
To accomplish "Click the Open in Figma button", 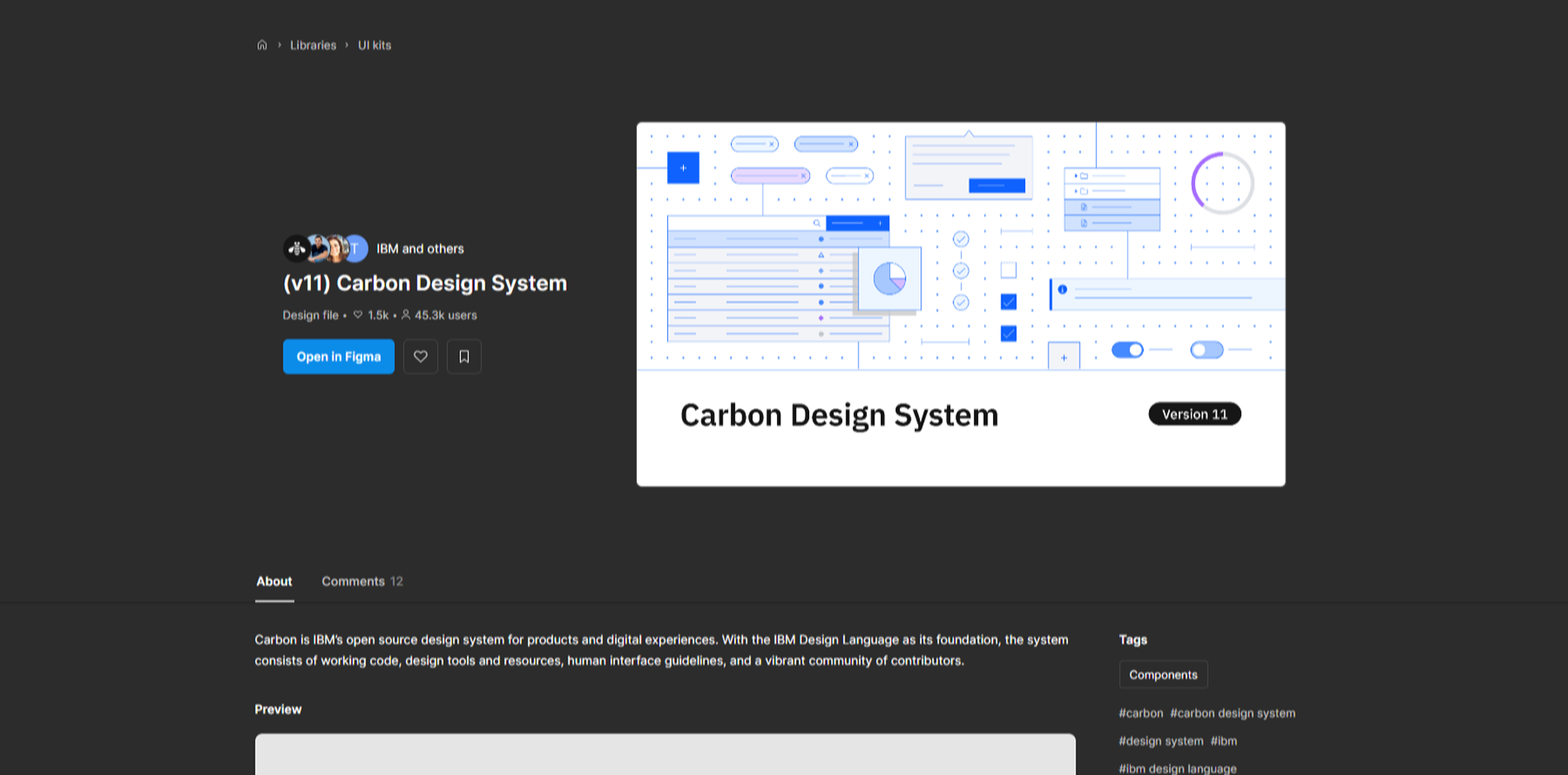I will click(x=338, y=356).
